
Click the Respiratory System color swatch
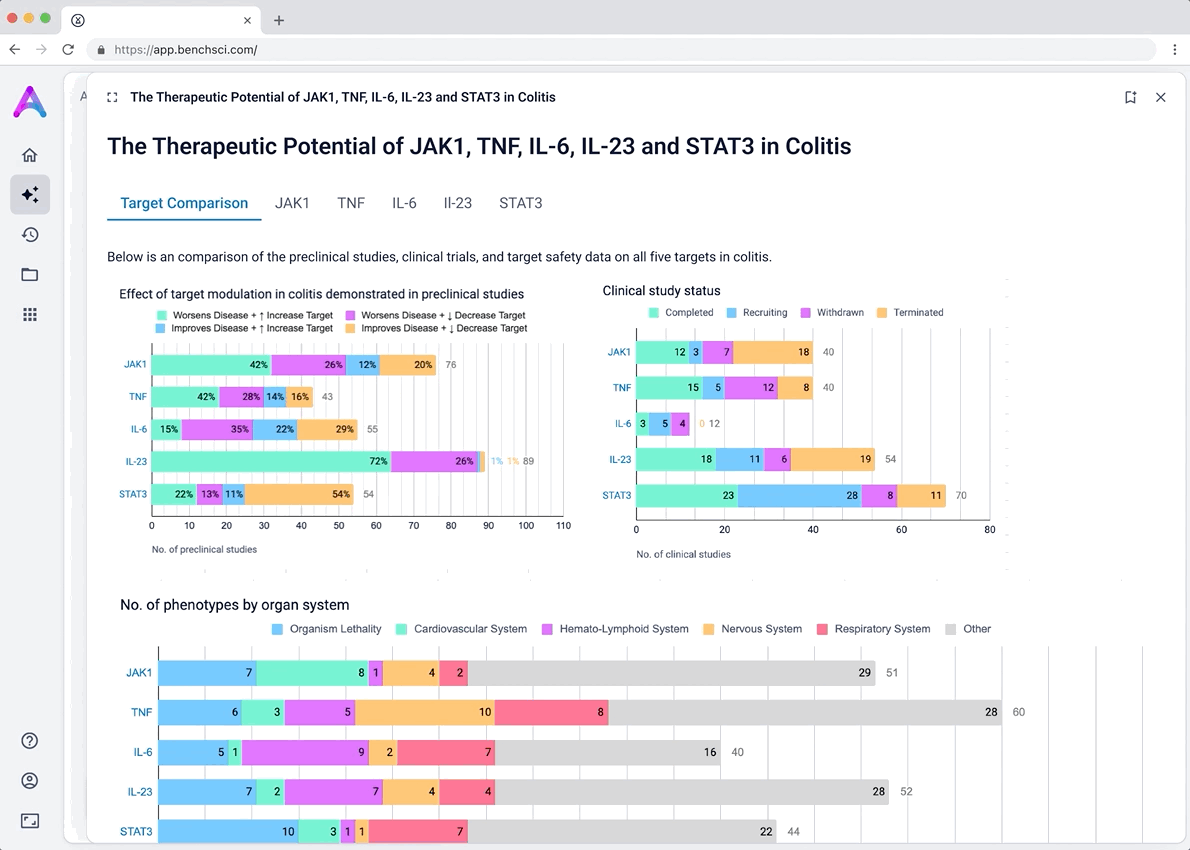(822, 629)
